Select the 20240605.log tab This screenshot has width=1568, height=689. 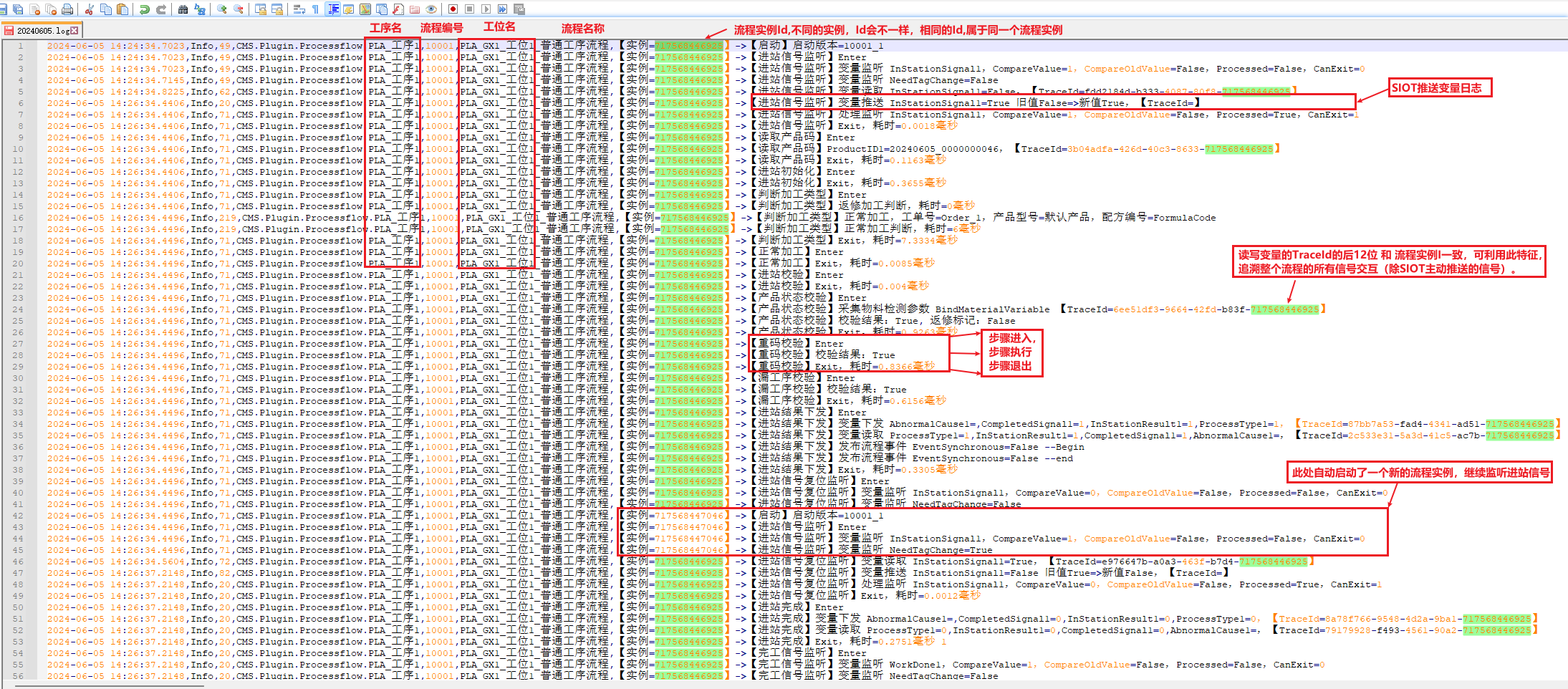click(43, 31)
